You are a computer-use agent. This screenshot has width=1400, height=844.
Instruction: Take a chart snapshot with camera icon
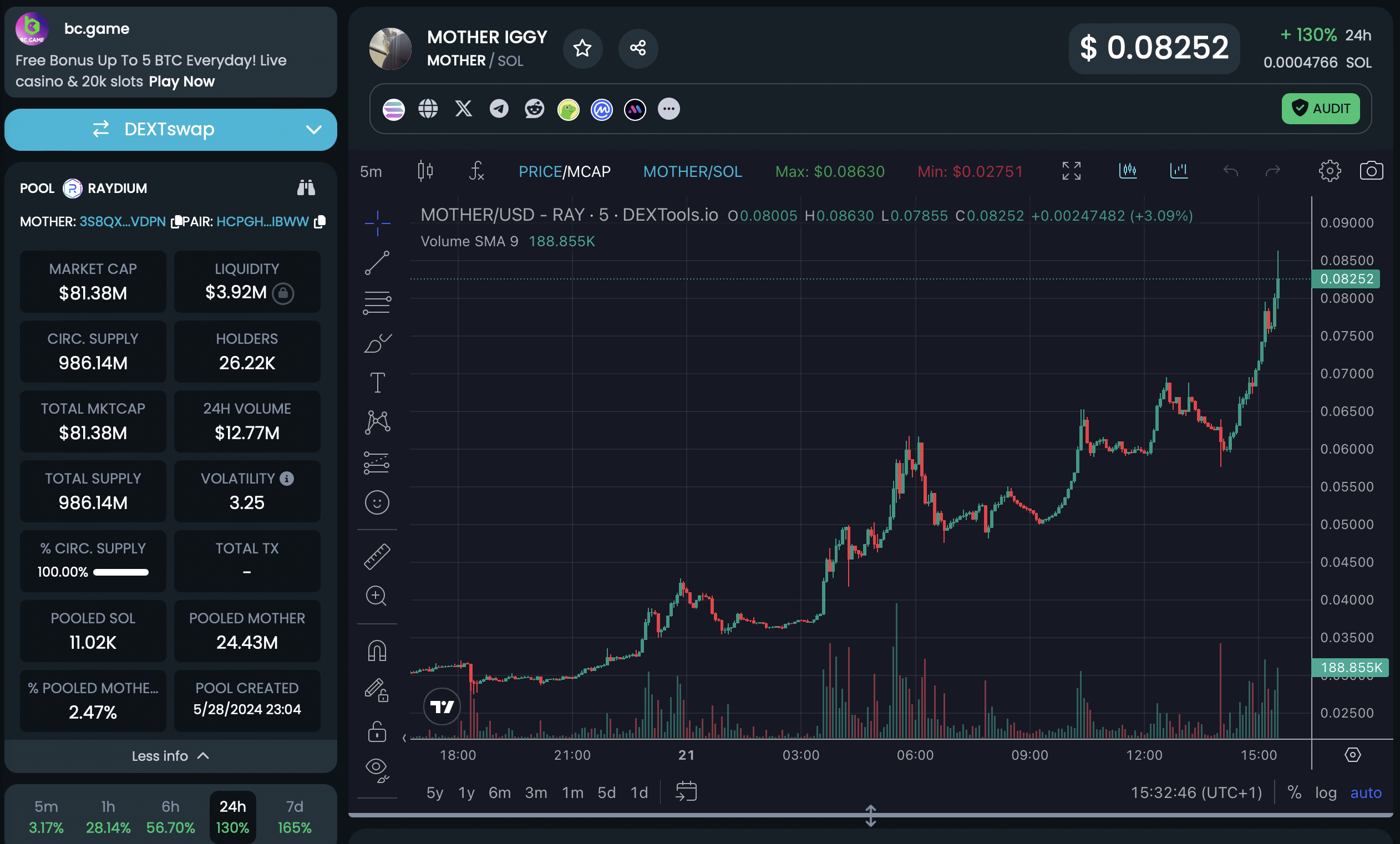click(1371, 171)
